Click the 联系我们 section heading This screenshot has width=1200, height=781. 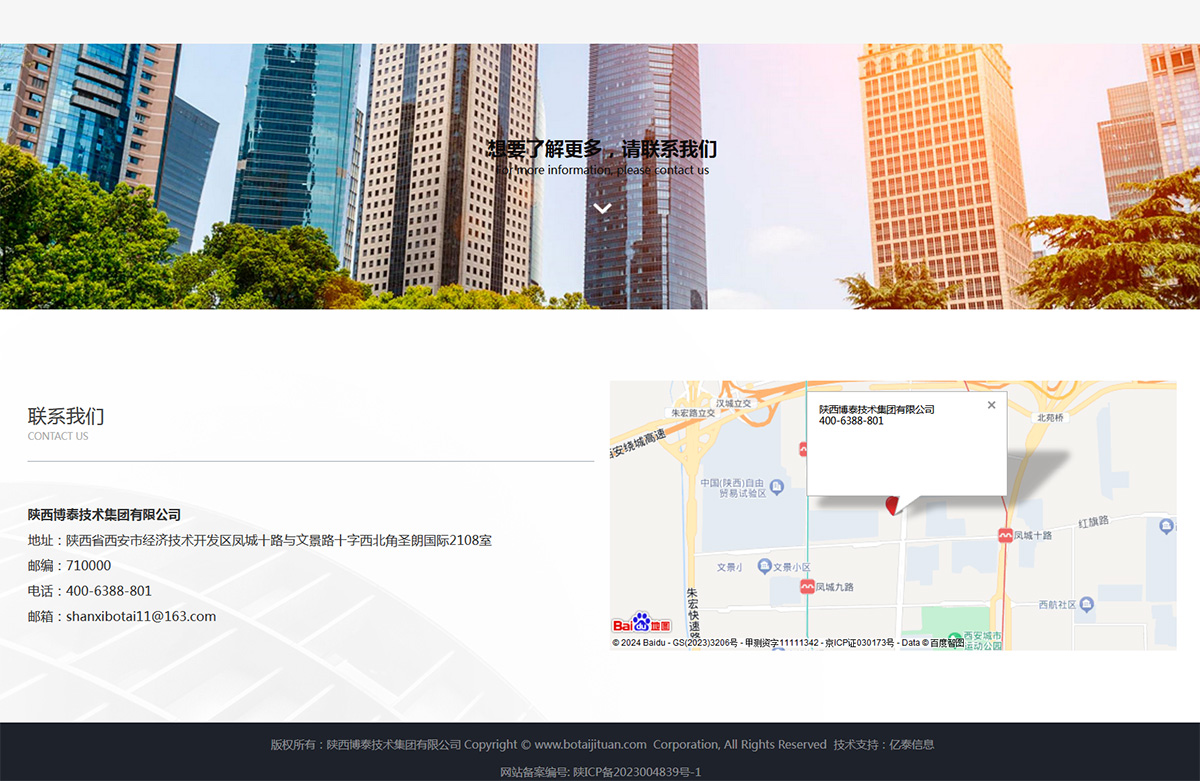pos(66,416)
